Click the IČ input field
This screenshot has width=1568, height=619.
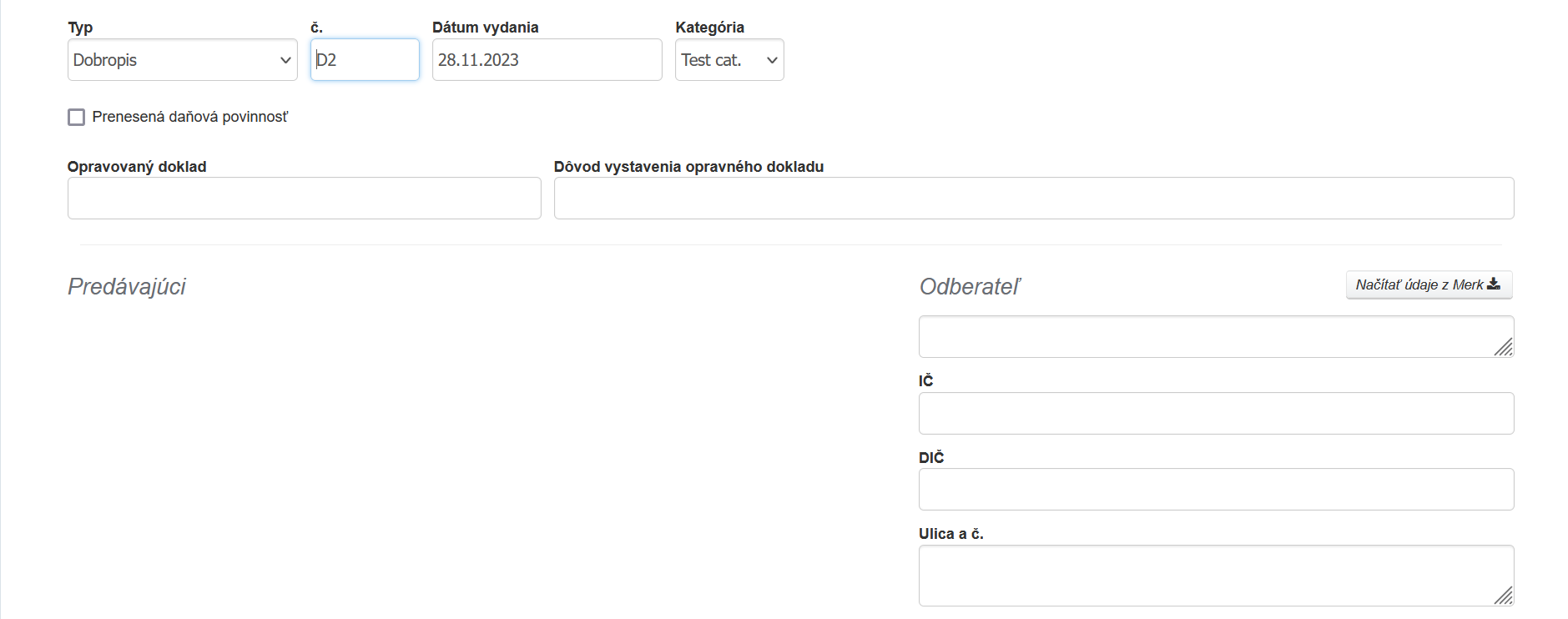1216,414
